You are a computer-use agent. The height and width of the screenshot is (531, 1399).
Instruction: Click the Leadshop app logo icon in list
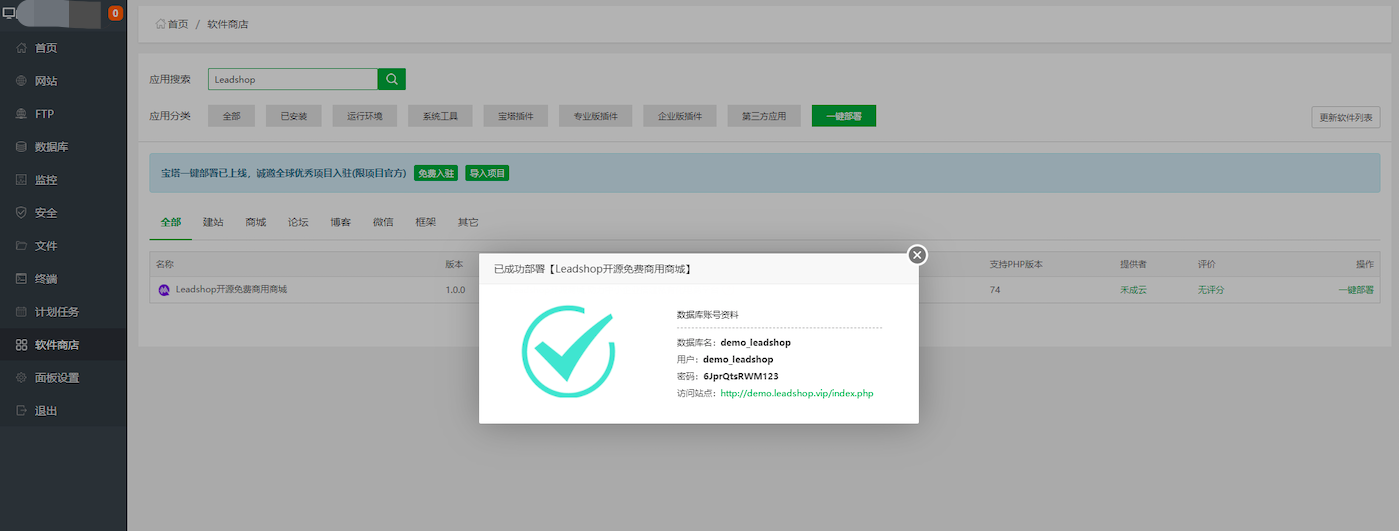point(165,290)
